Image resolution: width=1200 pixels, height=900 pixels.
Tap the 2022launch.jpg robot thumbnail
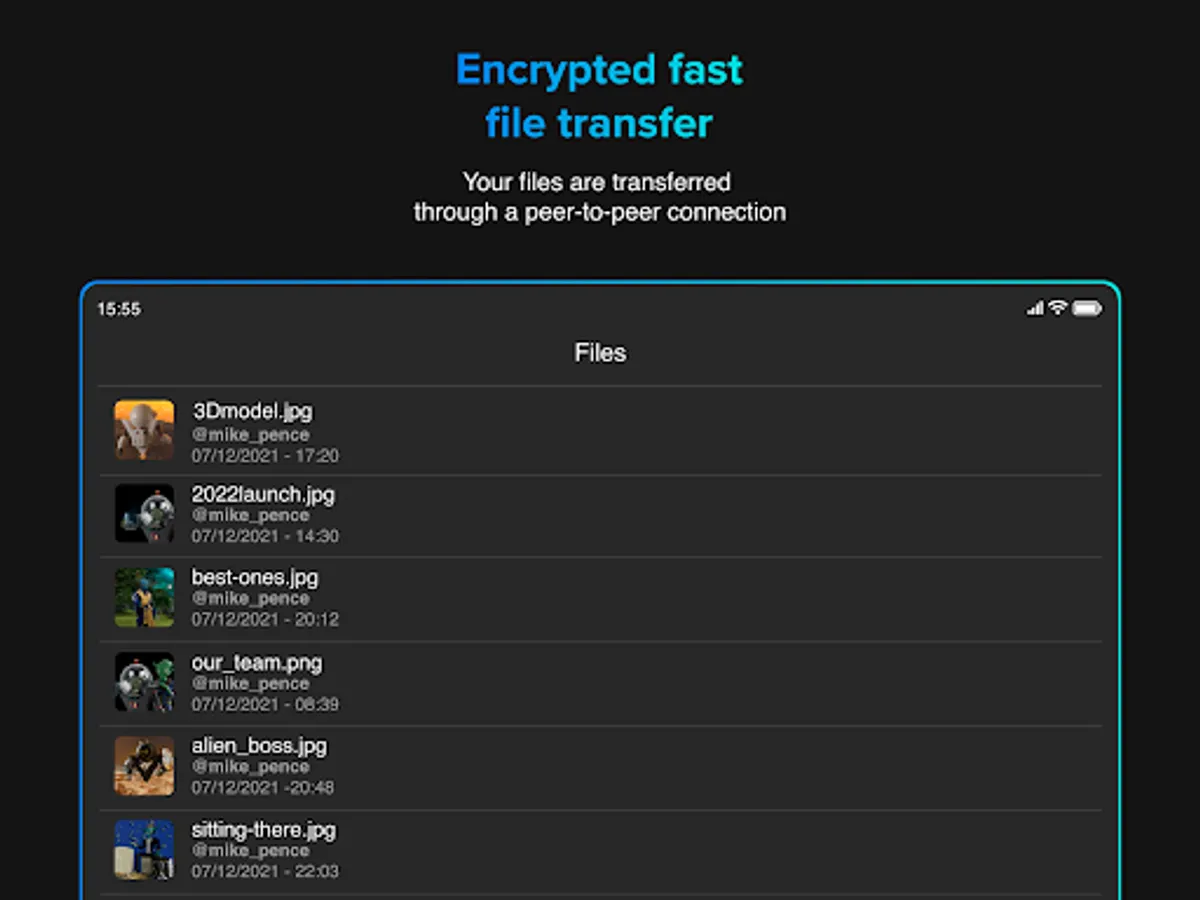click(x=144, y=514)
